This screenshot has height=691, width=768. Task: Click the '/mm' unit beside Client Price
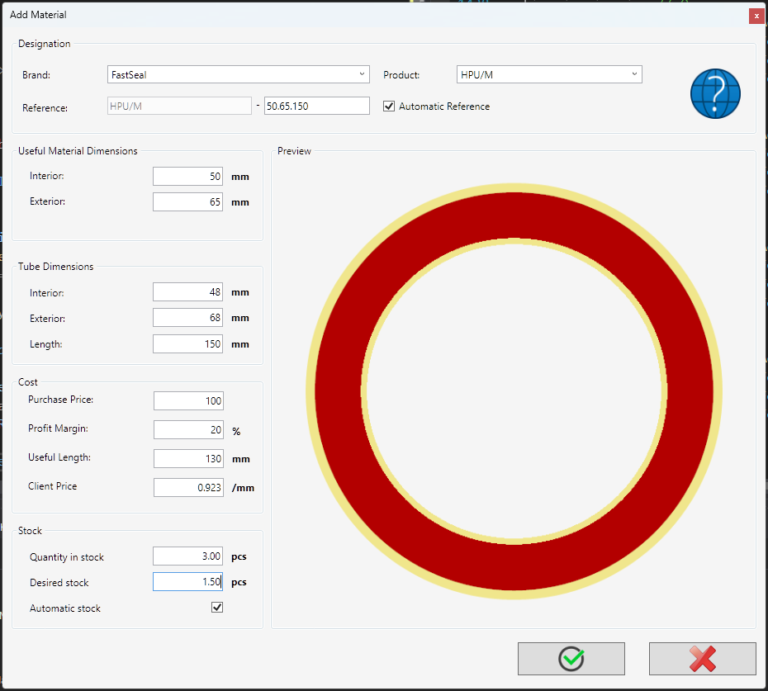243,488
